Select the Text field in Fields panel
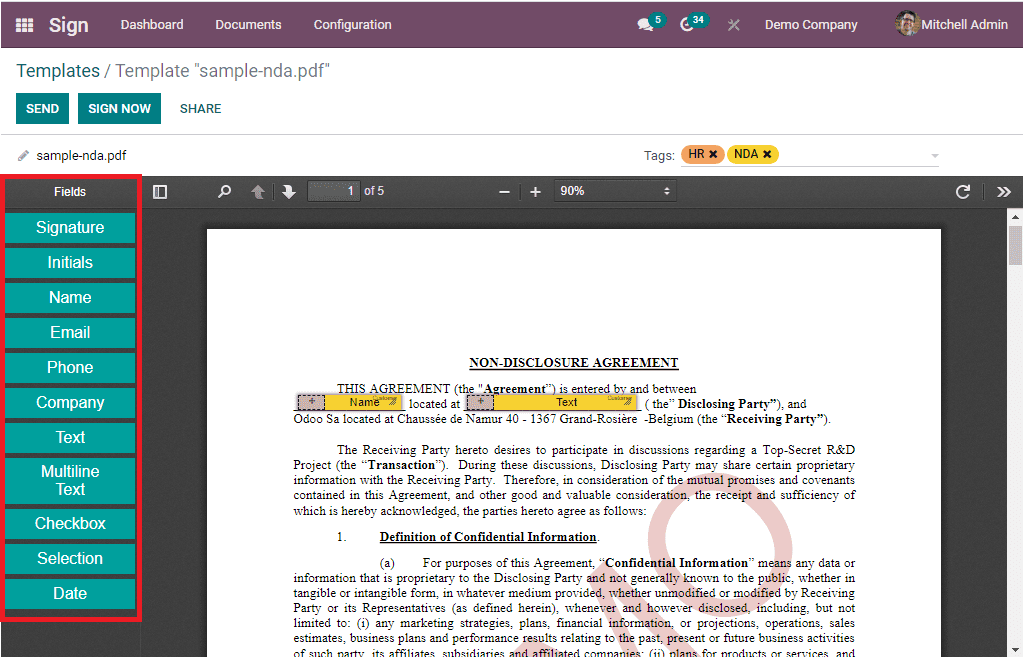The width and height of the screenshot is (1024, 658). click(70, 437)
